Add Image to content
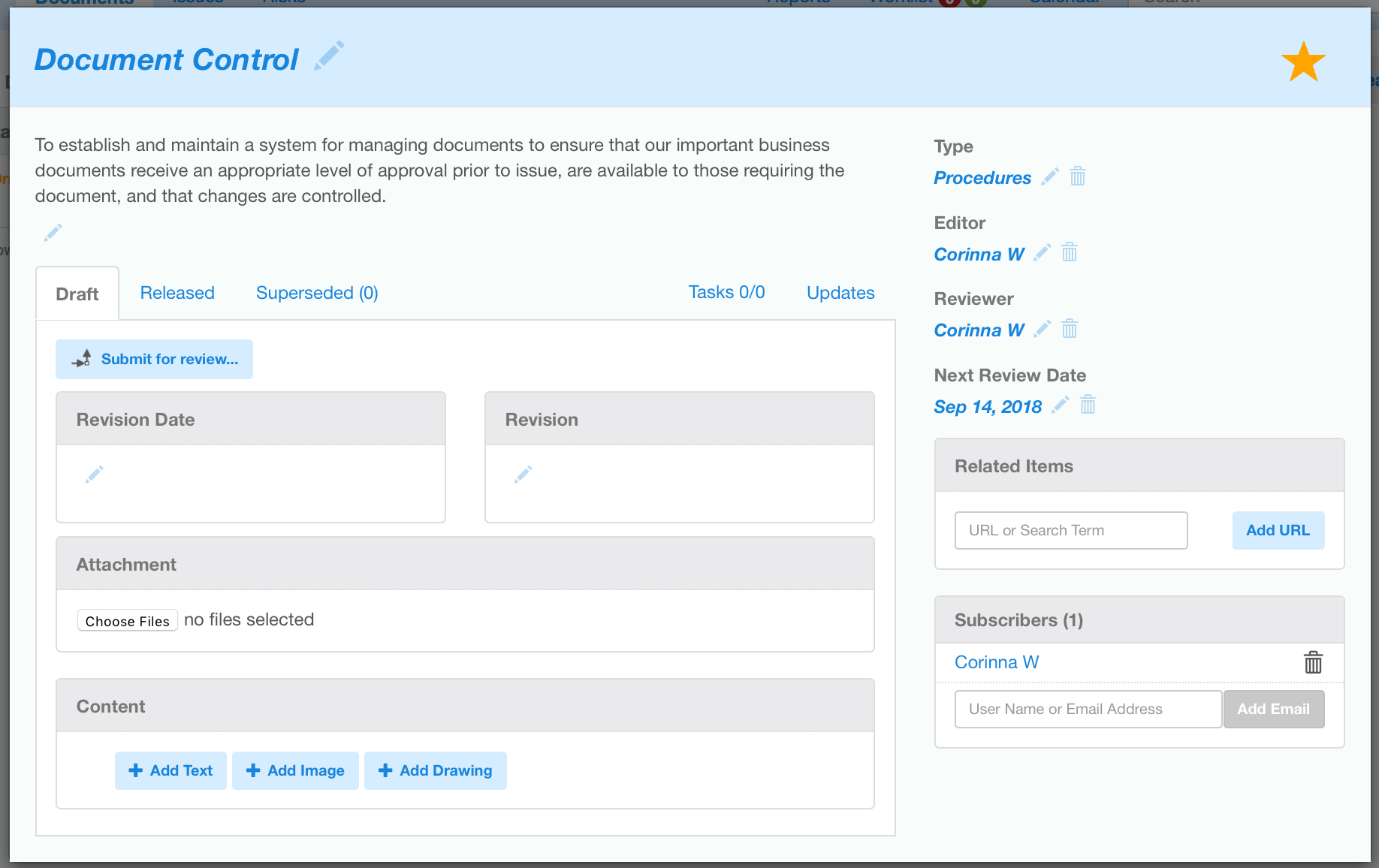This screenshot has height=868, width=1379. click(x=295, y=770)
